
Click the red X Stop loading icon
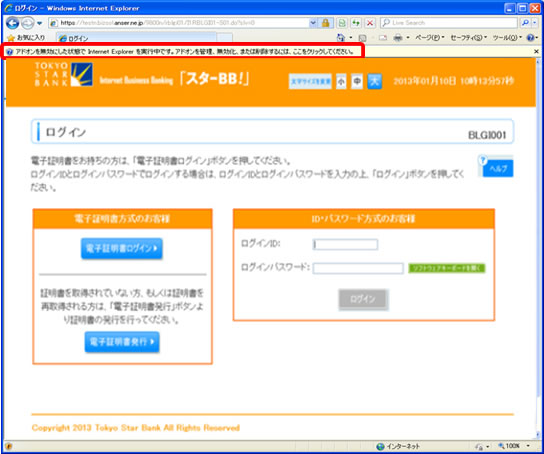[x=370, y=23]
